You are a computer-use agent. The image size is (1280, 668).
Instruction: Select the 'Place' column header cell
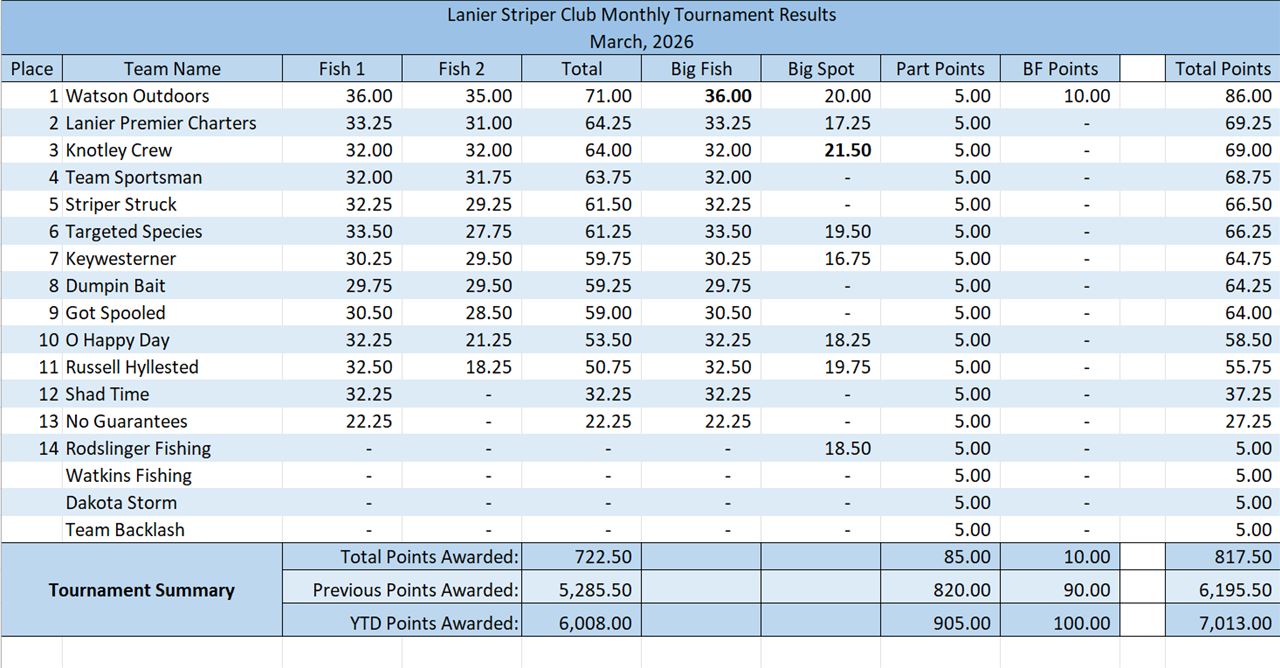tap(31, 69)
